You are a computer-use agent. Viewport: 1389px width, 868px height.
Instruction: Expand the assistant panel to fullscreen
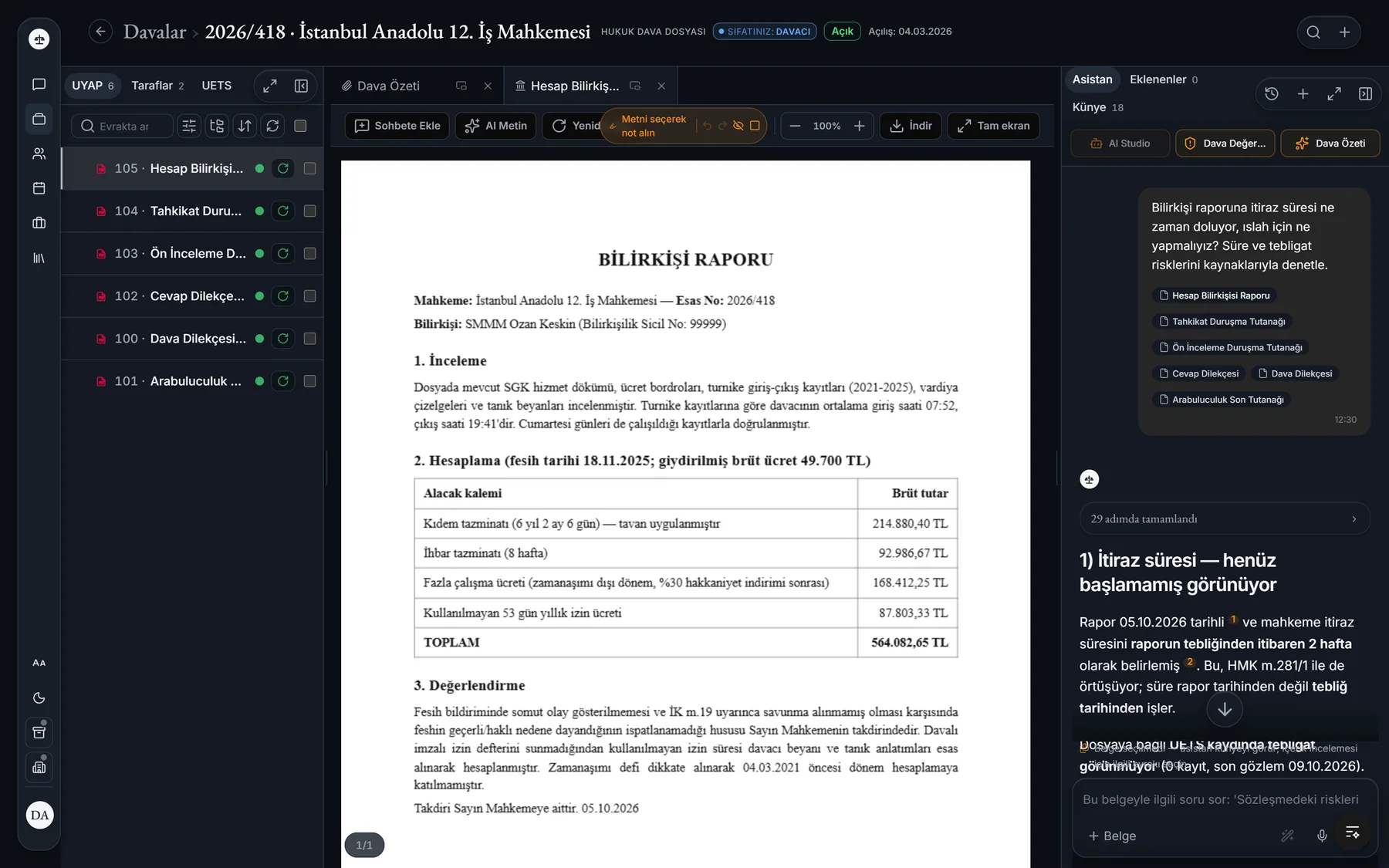tap(1334, 93)
